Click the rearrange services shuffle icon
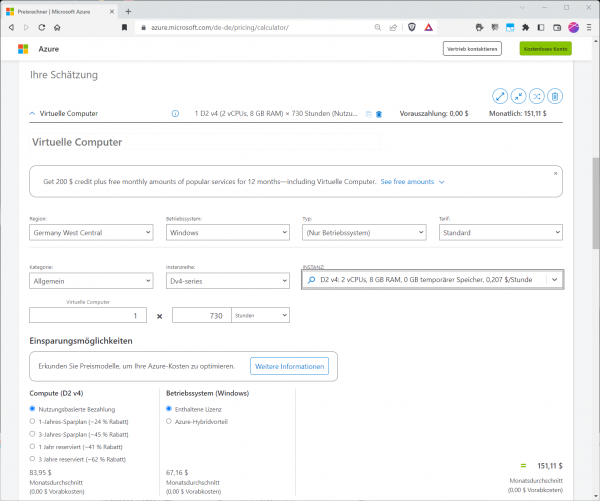 click(x=536, y=96)
